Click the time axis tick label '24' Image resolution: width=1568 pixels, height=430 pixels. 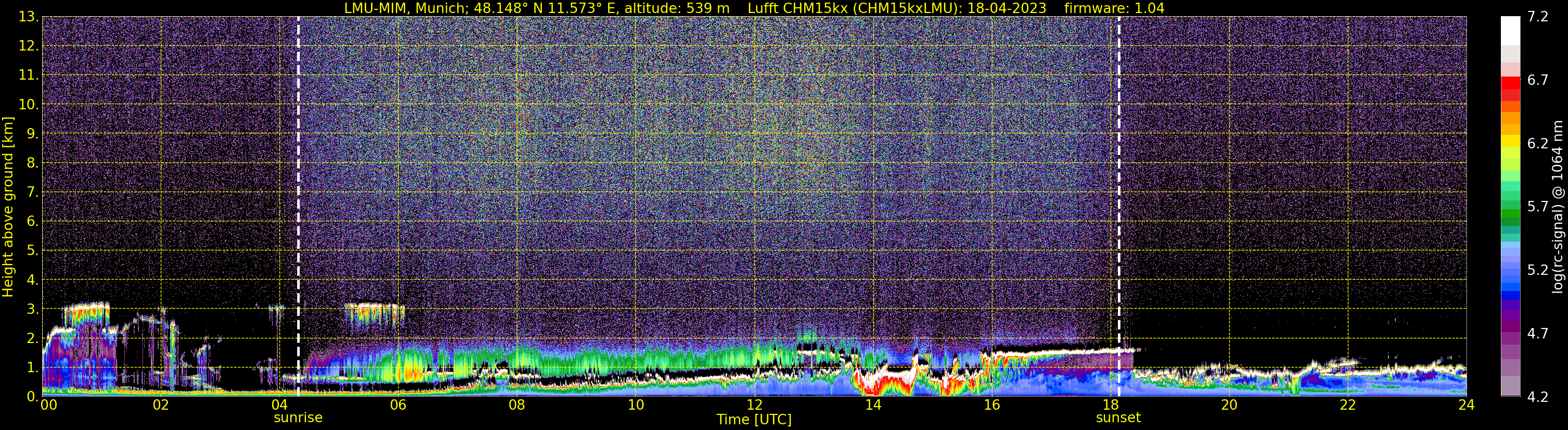coord(1467,405)
